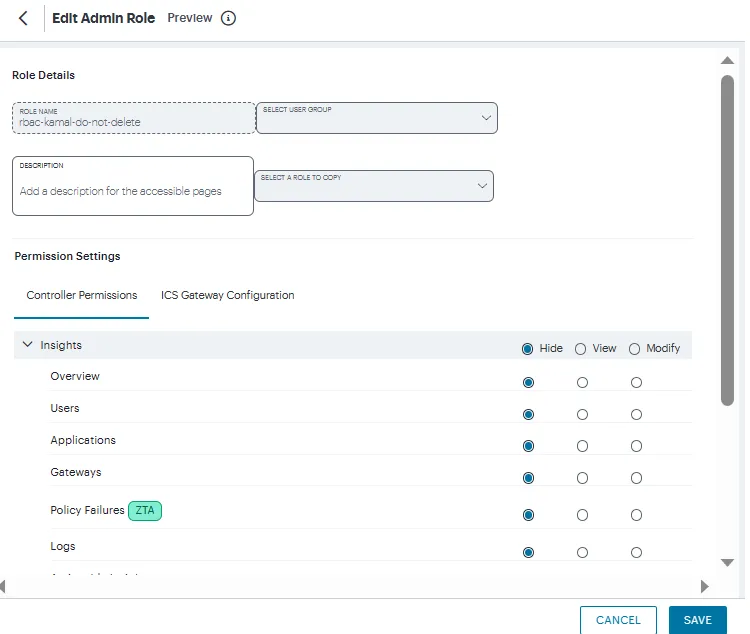Image resolution: width=750 pixels, height=634 pixels.
Task: Set Gateways permission to Modify
Action: click(x=636, y=478)
